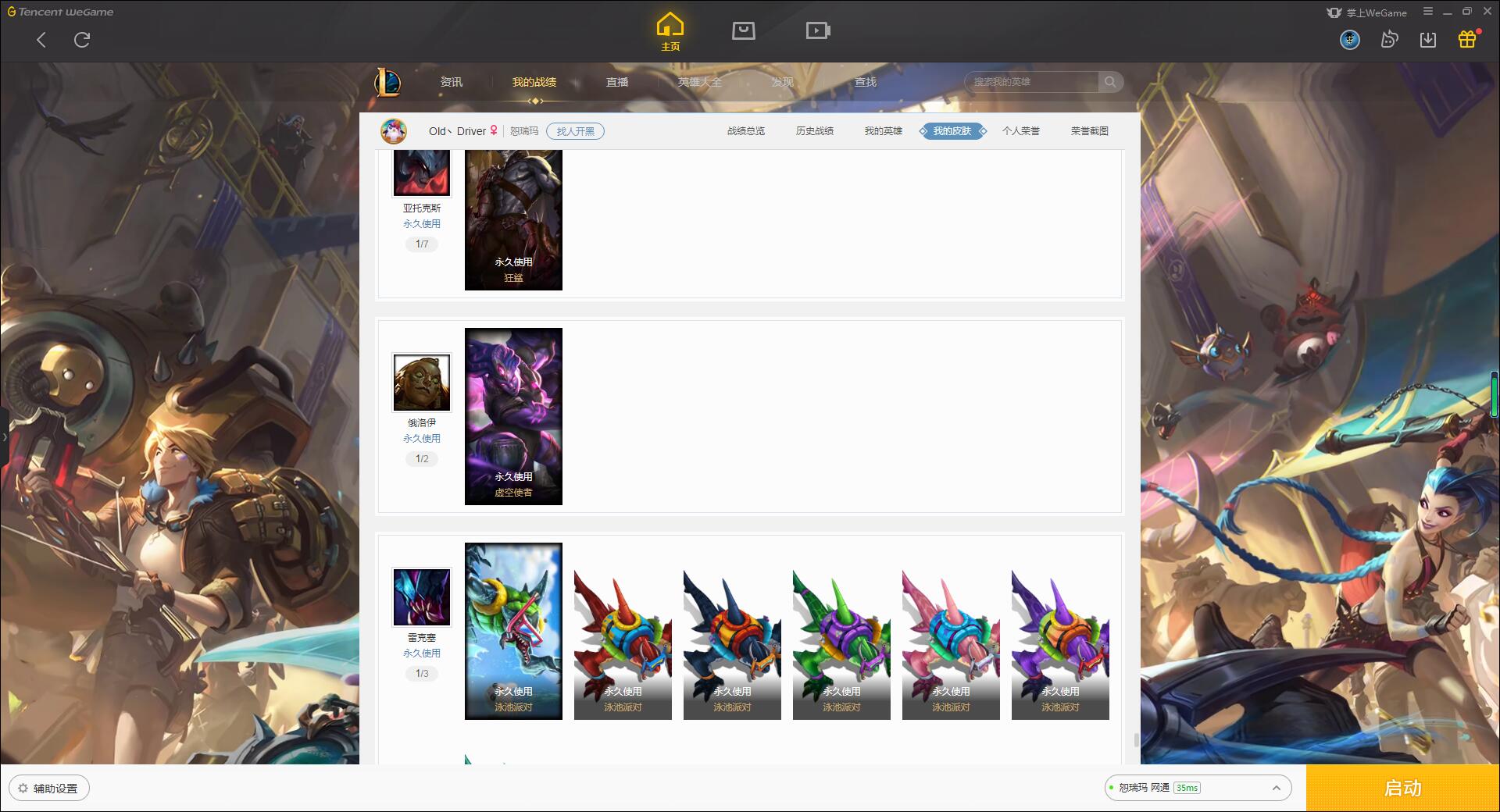Open the 直播 tab
This screenshot has width=1500, height=812.
617,82
